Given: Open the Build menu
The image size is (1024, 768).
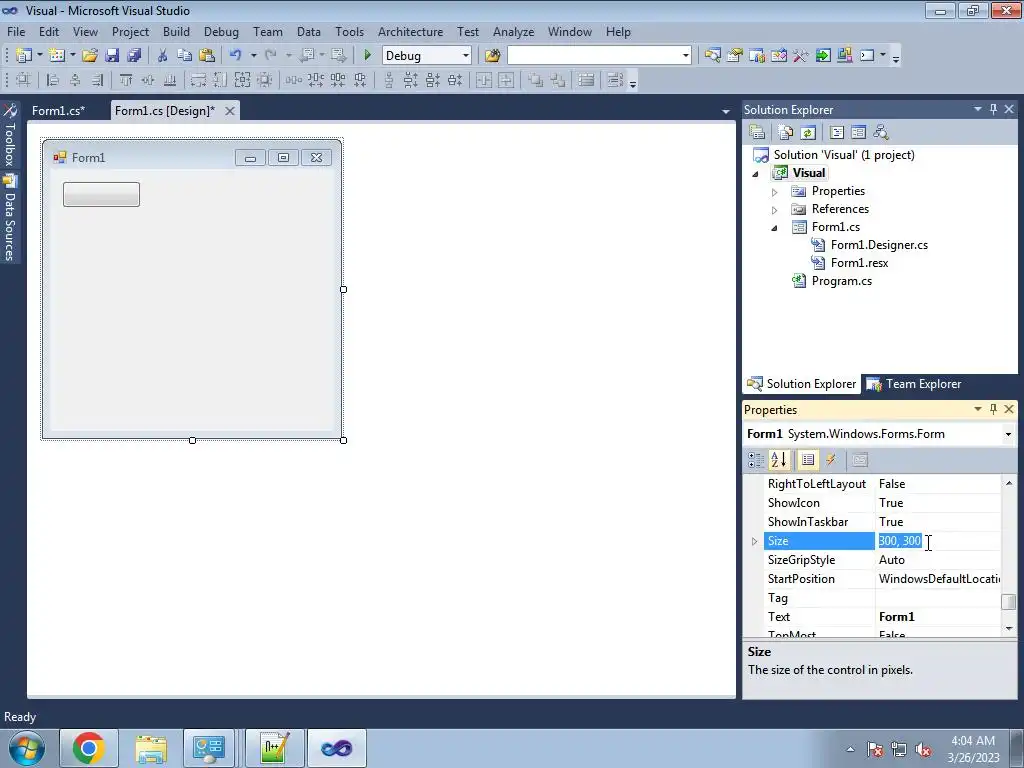Looking at the screenshot, I should (176, 31).
